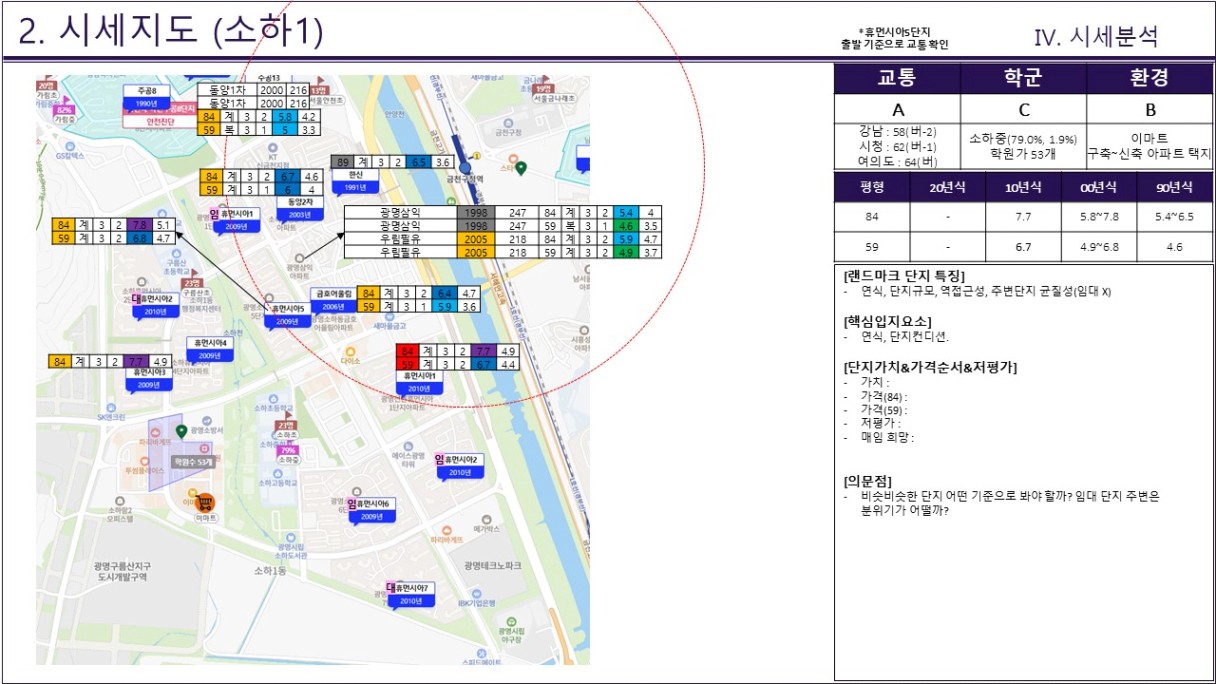This screenshot has width=1216, height=684.
Task: Select the 임휴먼시아6 2009년 marker
Action: point(370,511)
